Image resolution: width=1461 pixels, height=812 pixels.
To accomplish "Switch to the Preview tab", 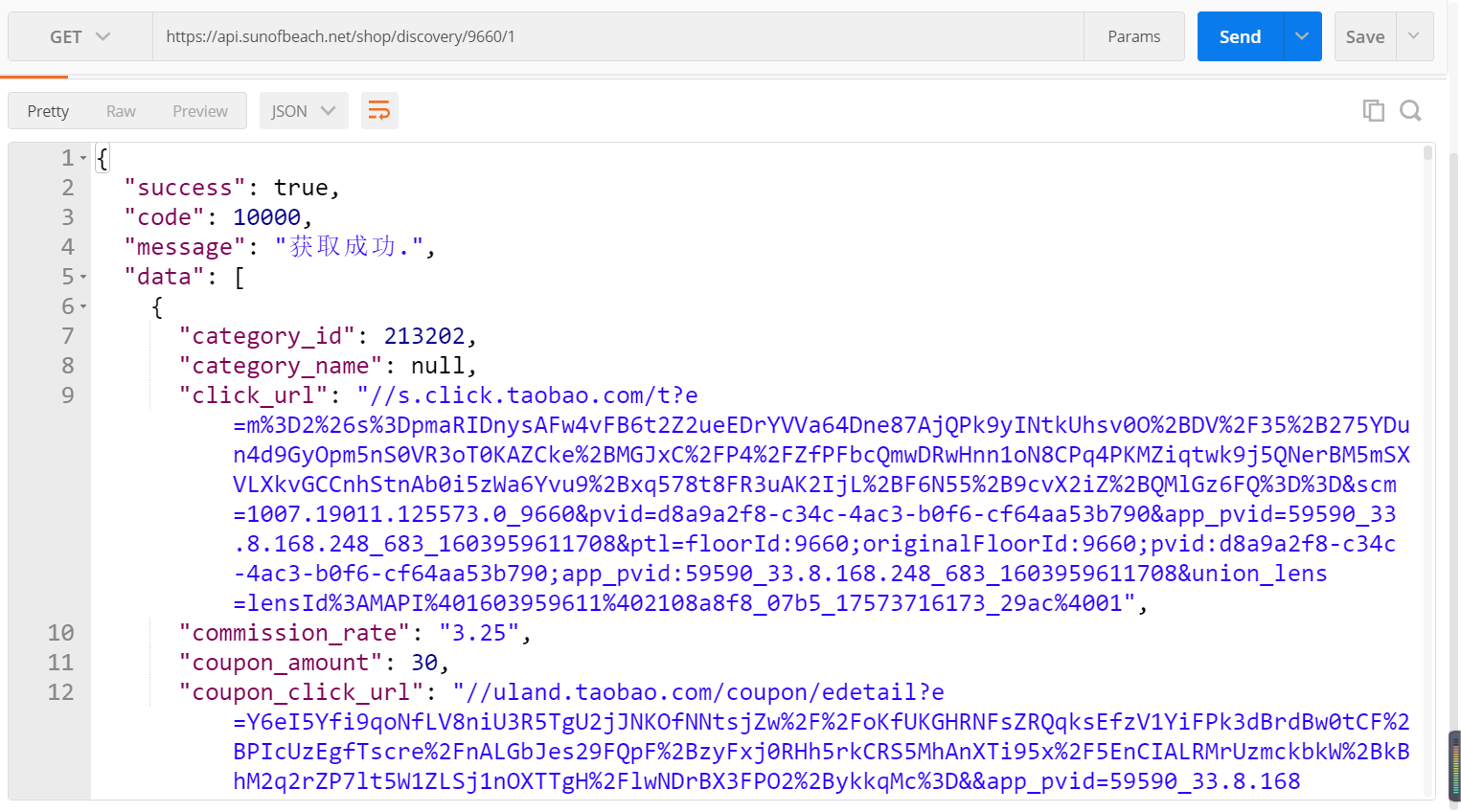I will coord(200,111).
